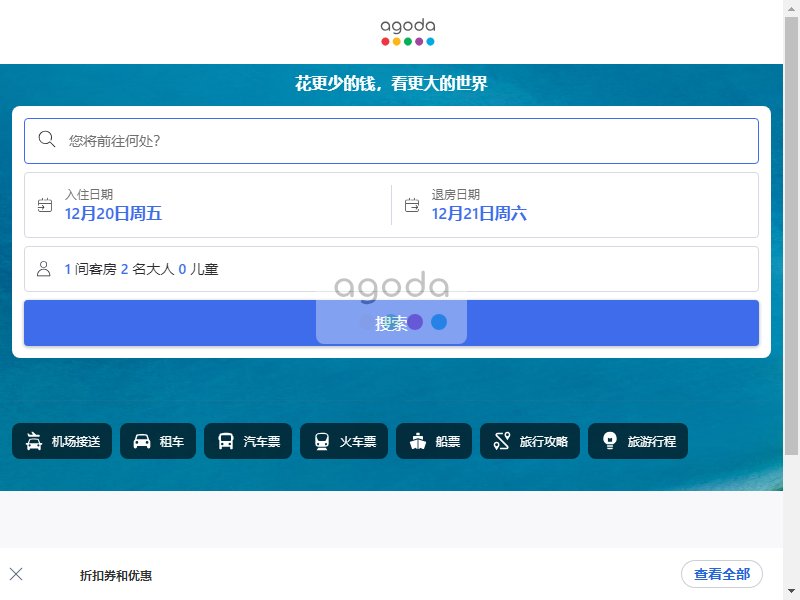Open the 旅游行程 trip itinerary option
Screen dimensions: 800x600
pyautogui.click(x=638, y=441)
